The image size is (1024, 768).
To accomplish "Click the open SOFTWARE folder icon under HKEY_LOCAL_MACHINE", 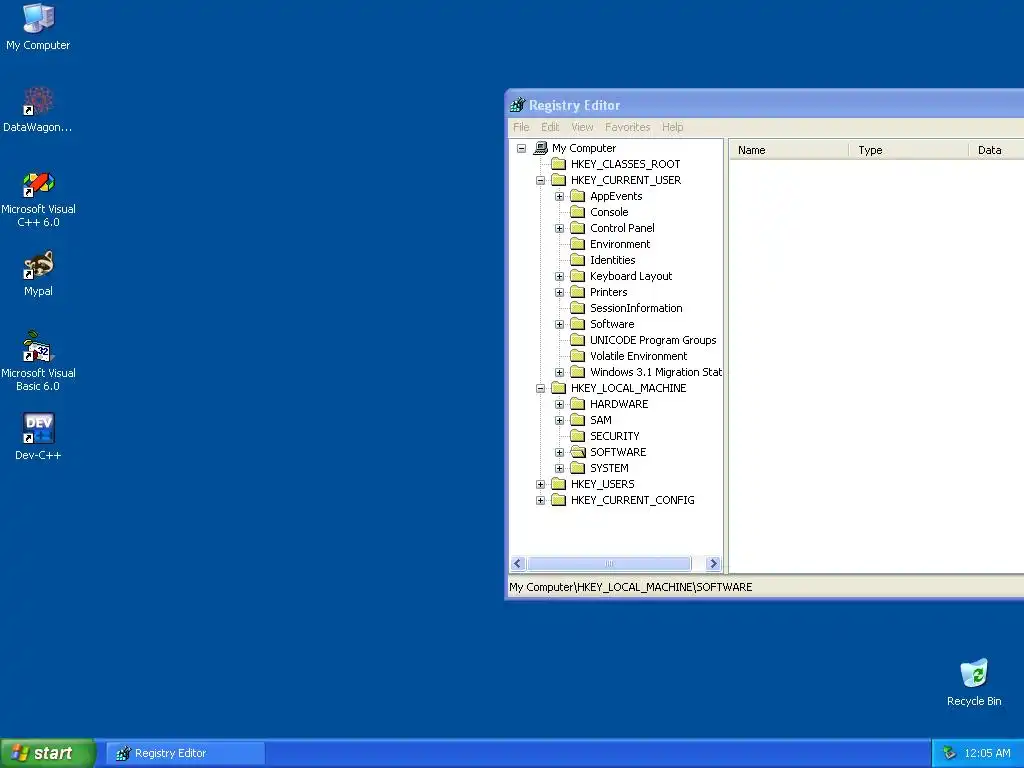I will 577,452.
